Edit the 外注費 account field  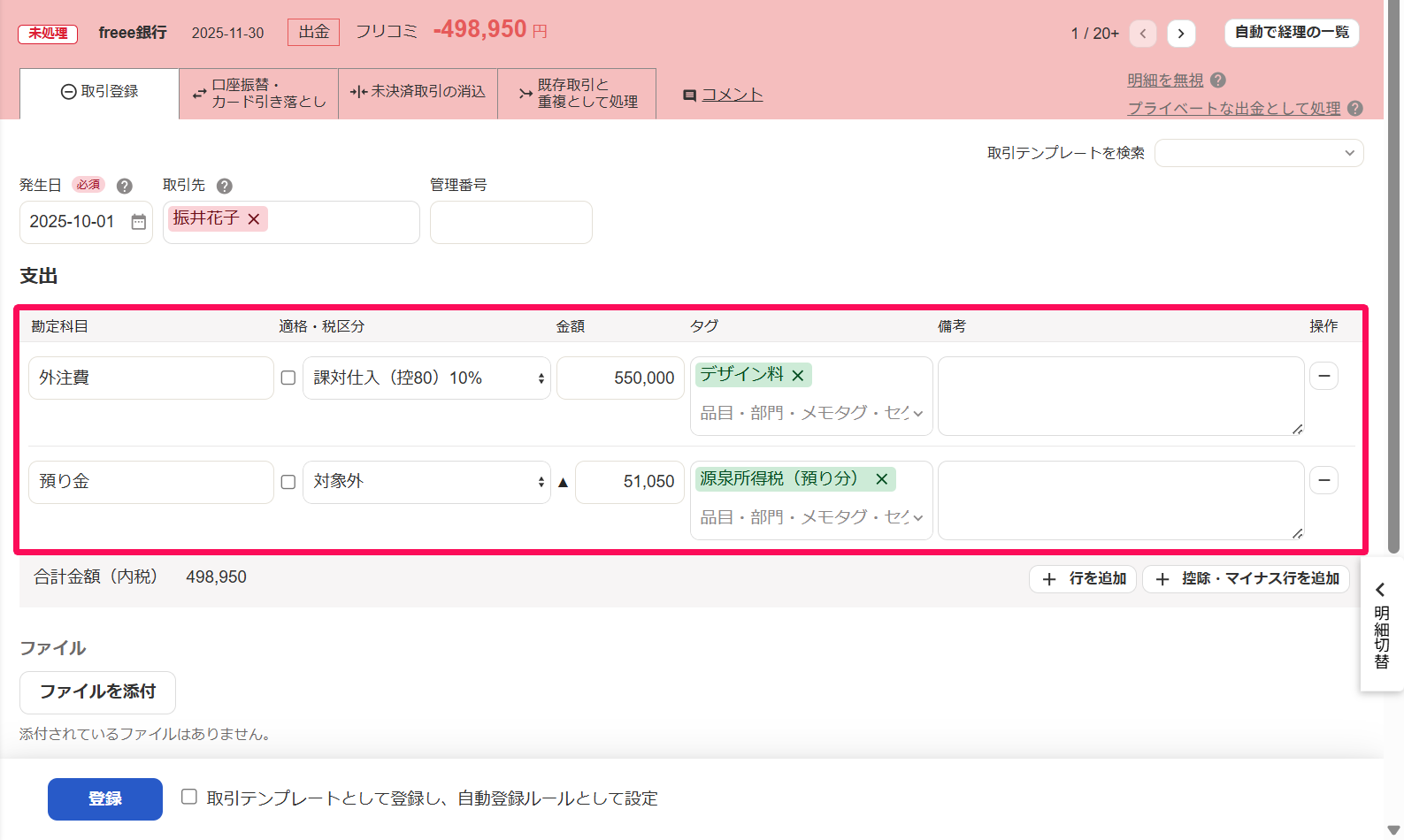[151, 378]
